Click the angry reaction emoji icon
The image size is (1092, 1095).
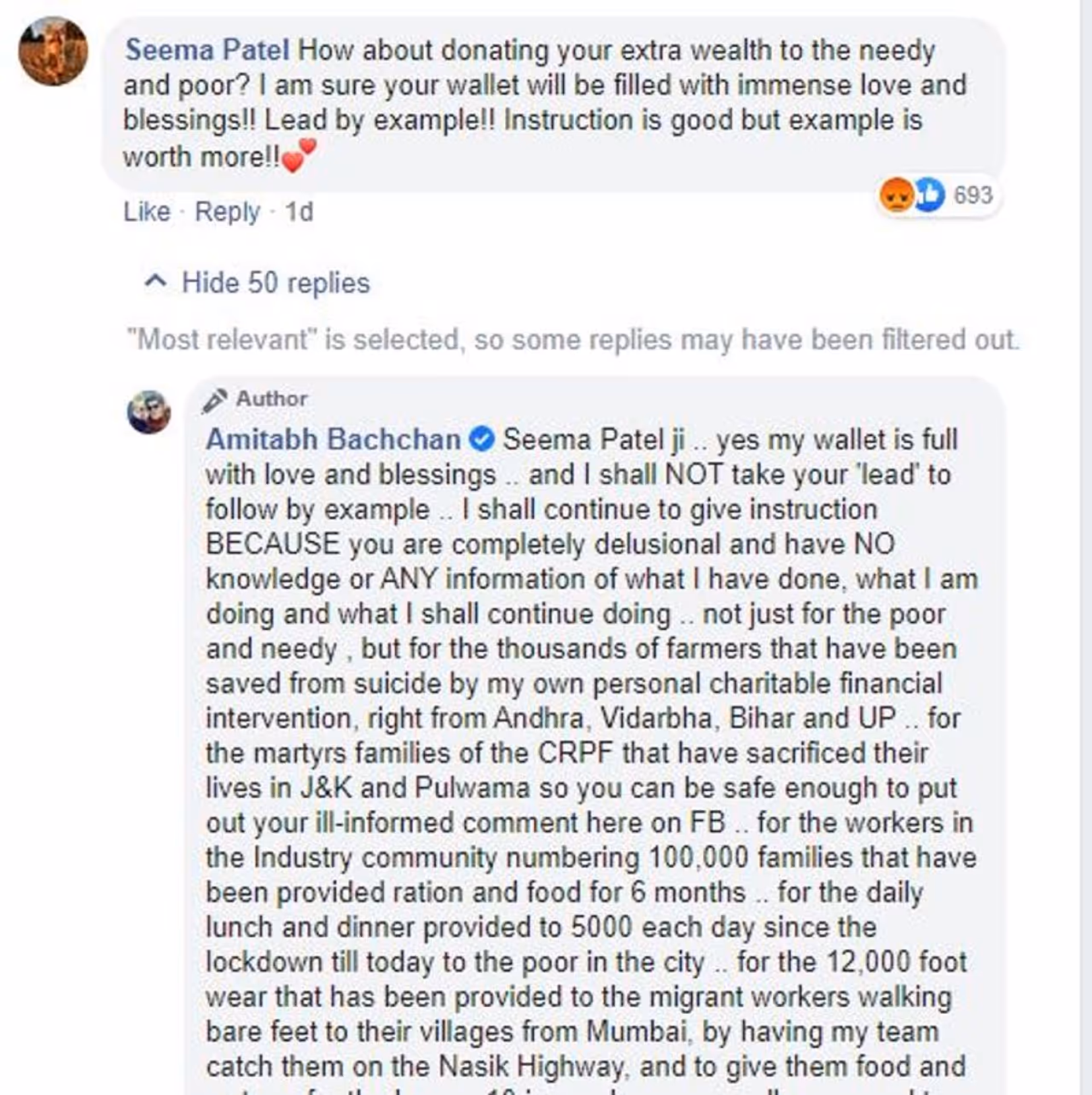click(896, 195)
